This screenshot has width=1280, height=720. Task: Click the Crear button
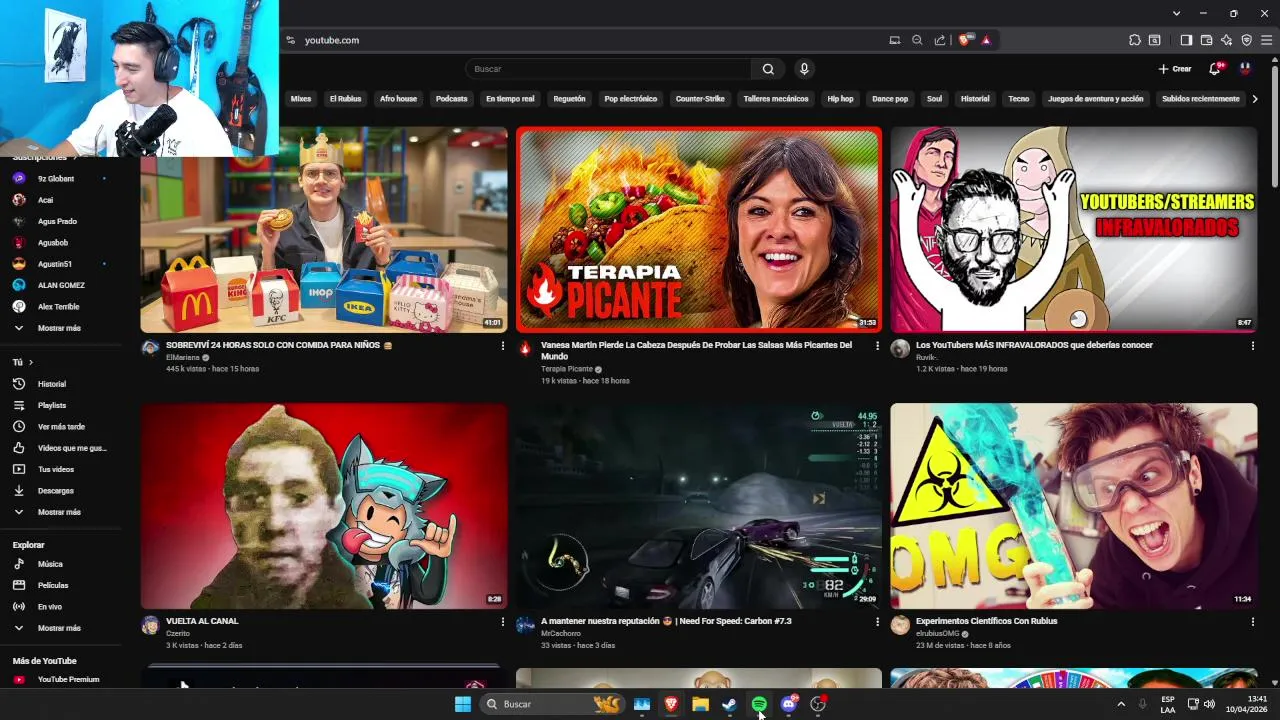[1175, 69]
